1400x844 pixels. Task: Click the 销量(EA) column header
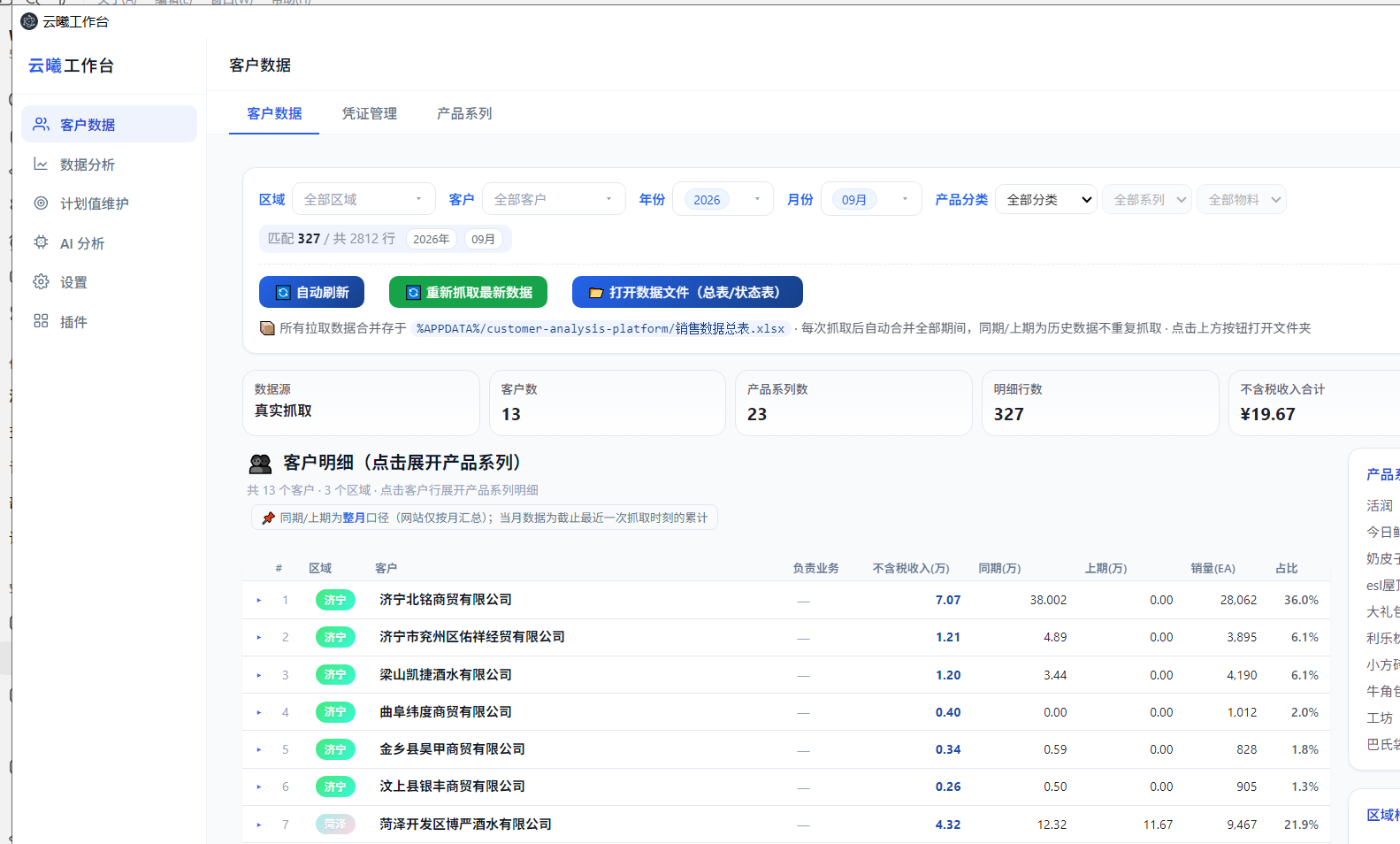click(x=1213, y=568)
